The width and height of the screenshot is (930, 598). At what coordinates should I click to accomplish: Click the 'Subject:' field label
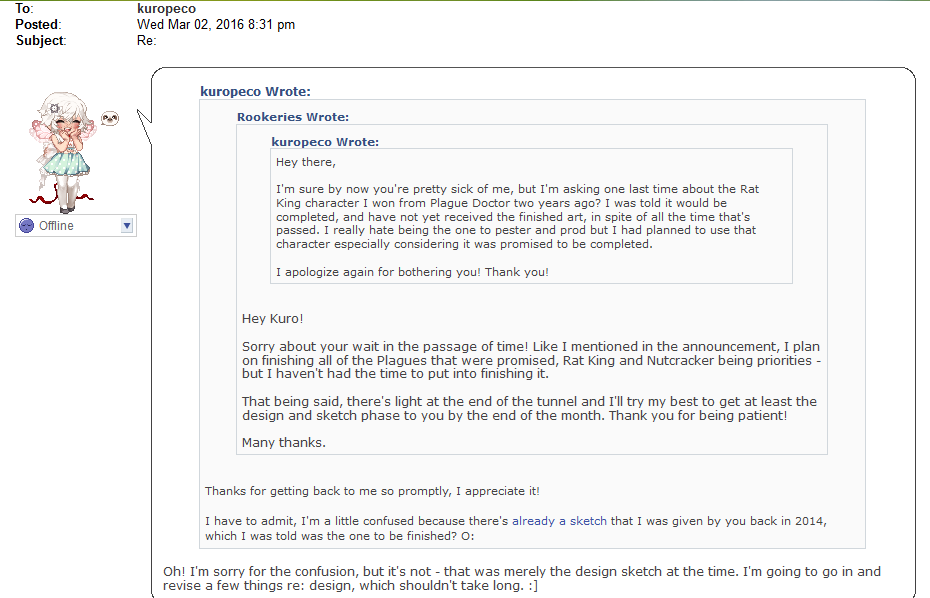coord(40,40)
